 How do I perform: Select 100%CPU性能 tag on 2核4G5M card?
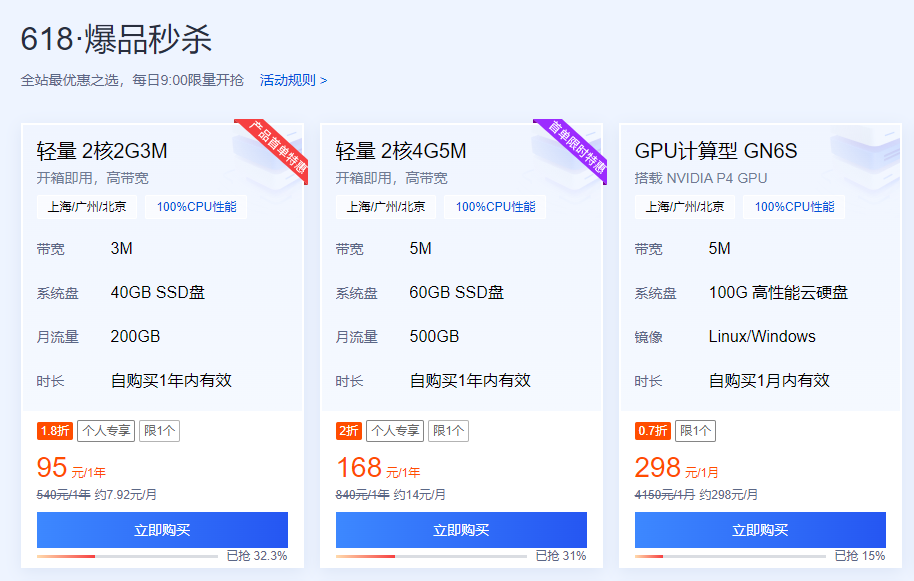point(495,207)
